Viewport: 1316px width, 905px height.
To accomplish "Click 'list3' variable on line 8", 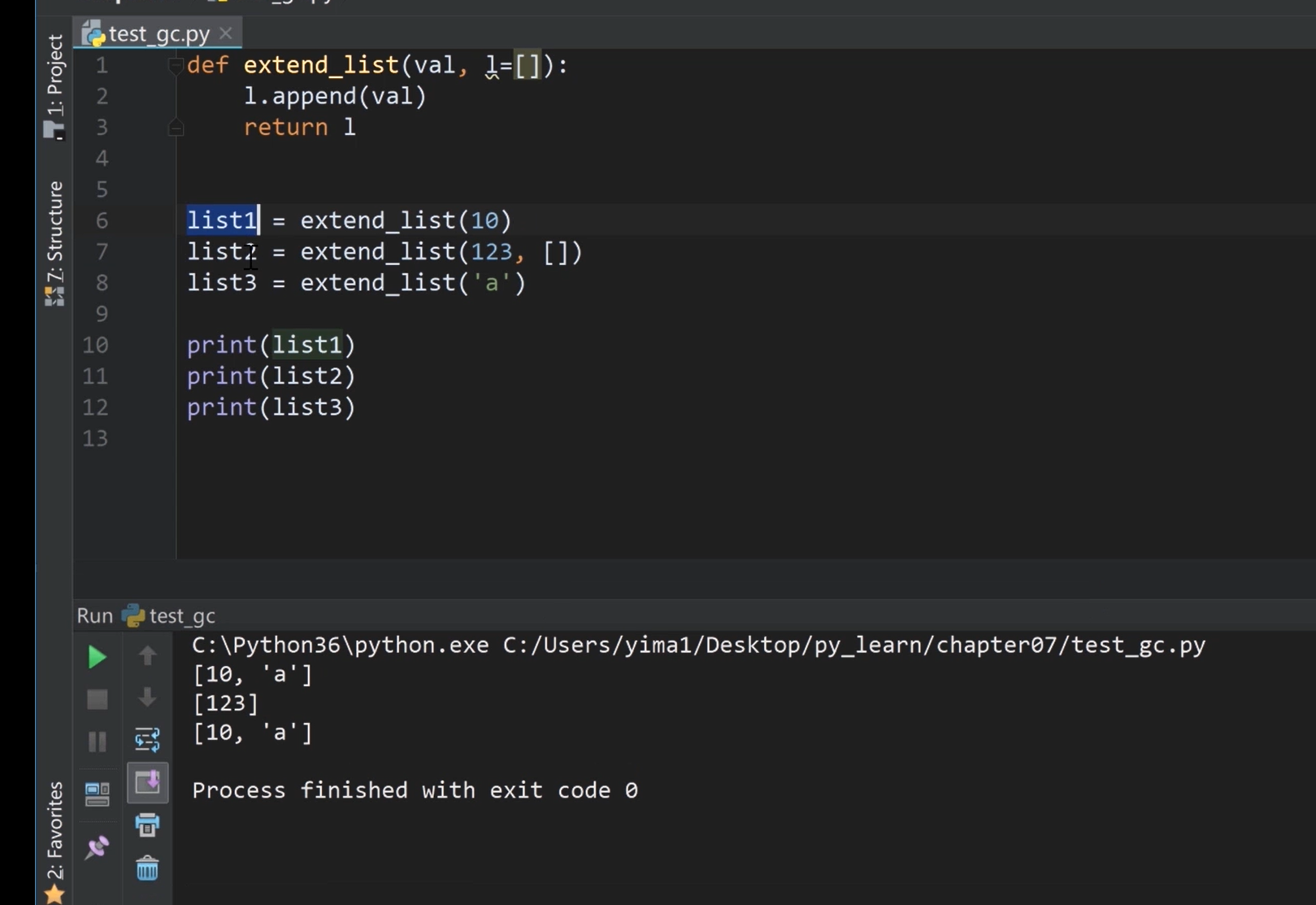I will (222, 283).
